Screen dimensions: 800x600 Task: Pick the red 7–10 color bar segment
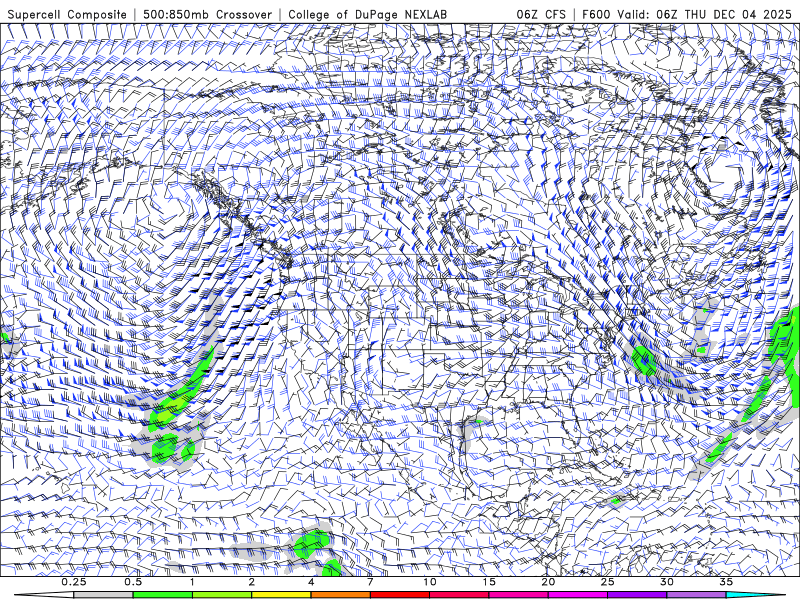pyautogui.click(x=400, y=595)
